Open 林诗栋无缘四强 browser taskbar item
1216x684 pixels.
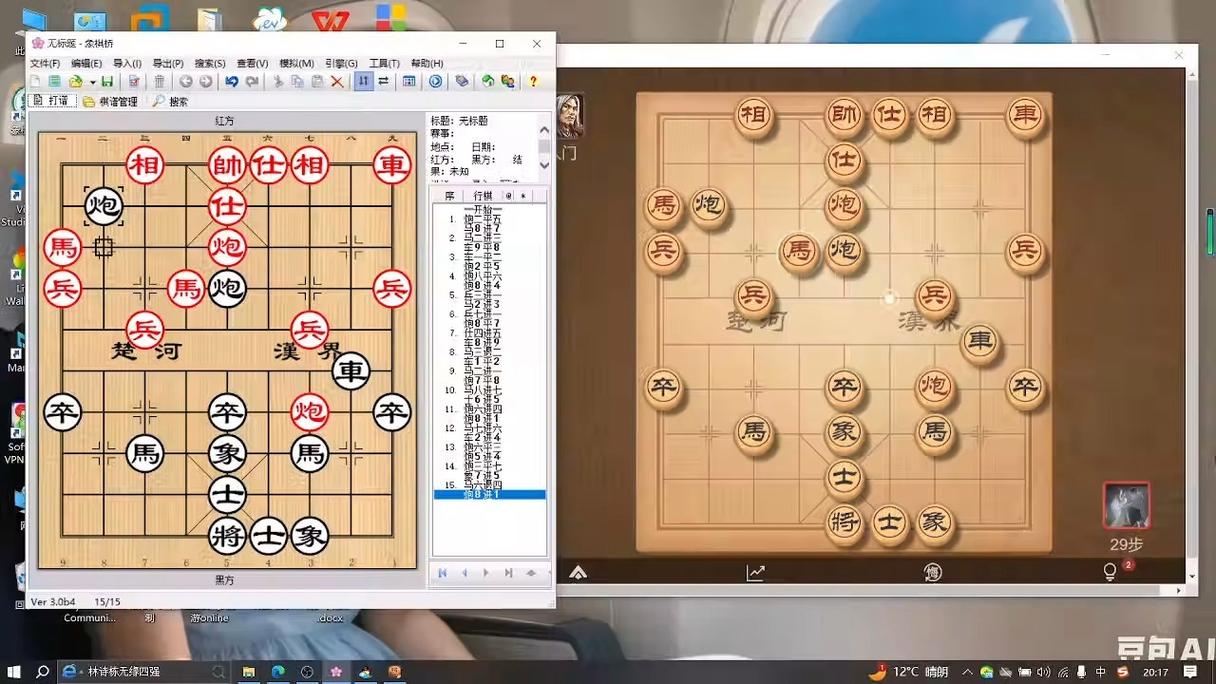tap(144, 672)
